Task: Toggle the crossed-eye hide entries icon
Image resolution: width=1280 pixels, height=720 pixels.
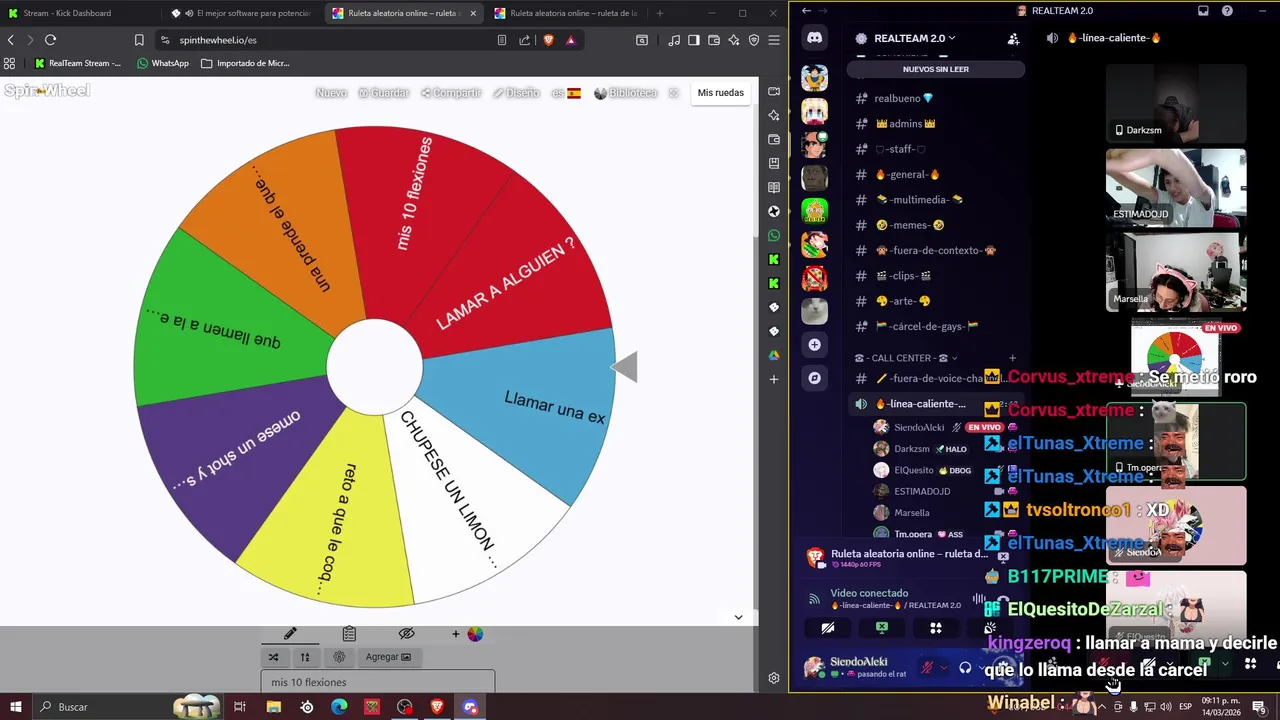Action: (x=406, y=633)
